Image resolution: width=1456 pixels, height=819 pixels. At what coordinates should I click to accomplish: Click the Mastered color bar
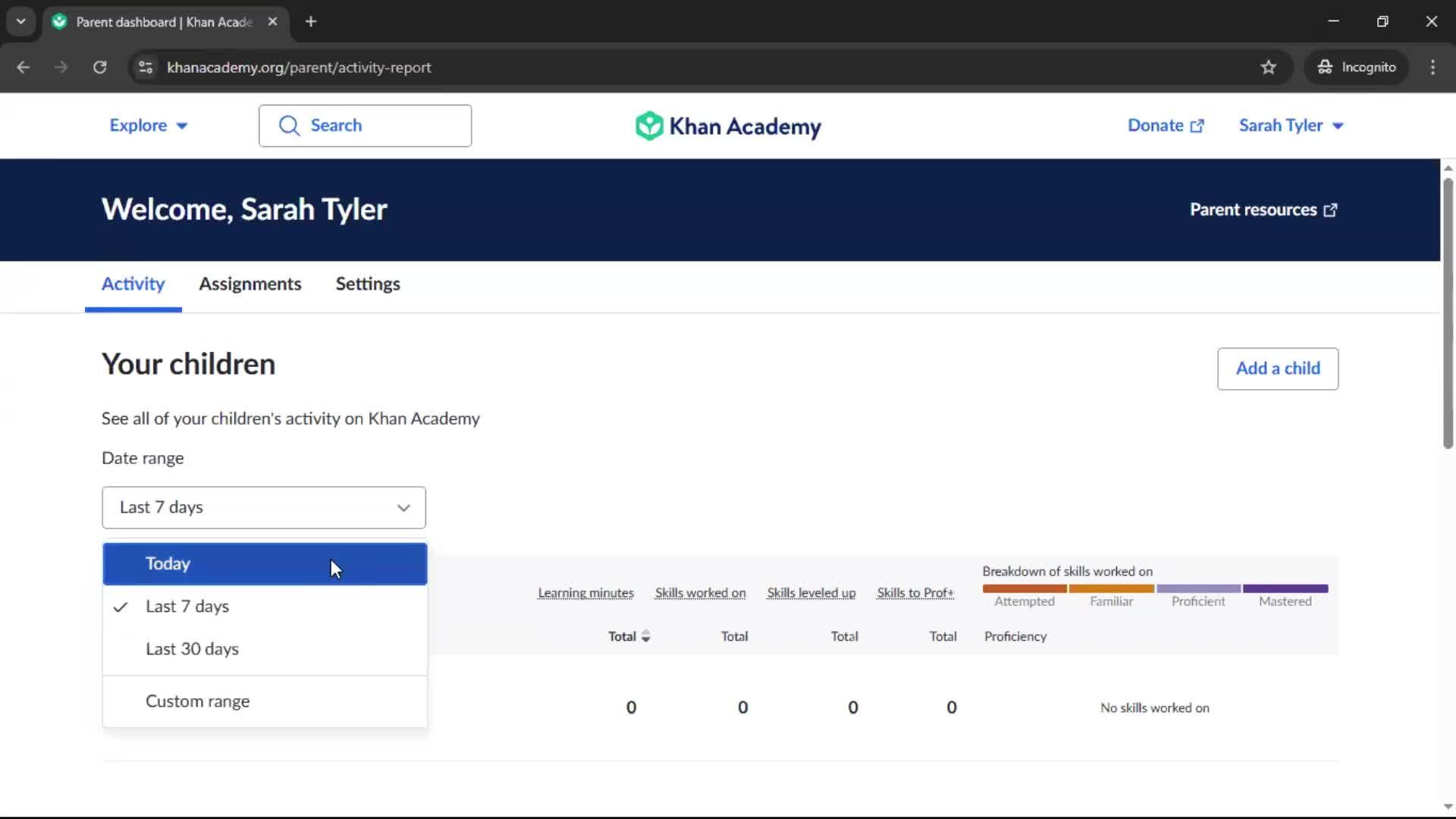coord(1285,588)
